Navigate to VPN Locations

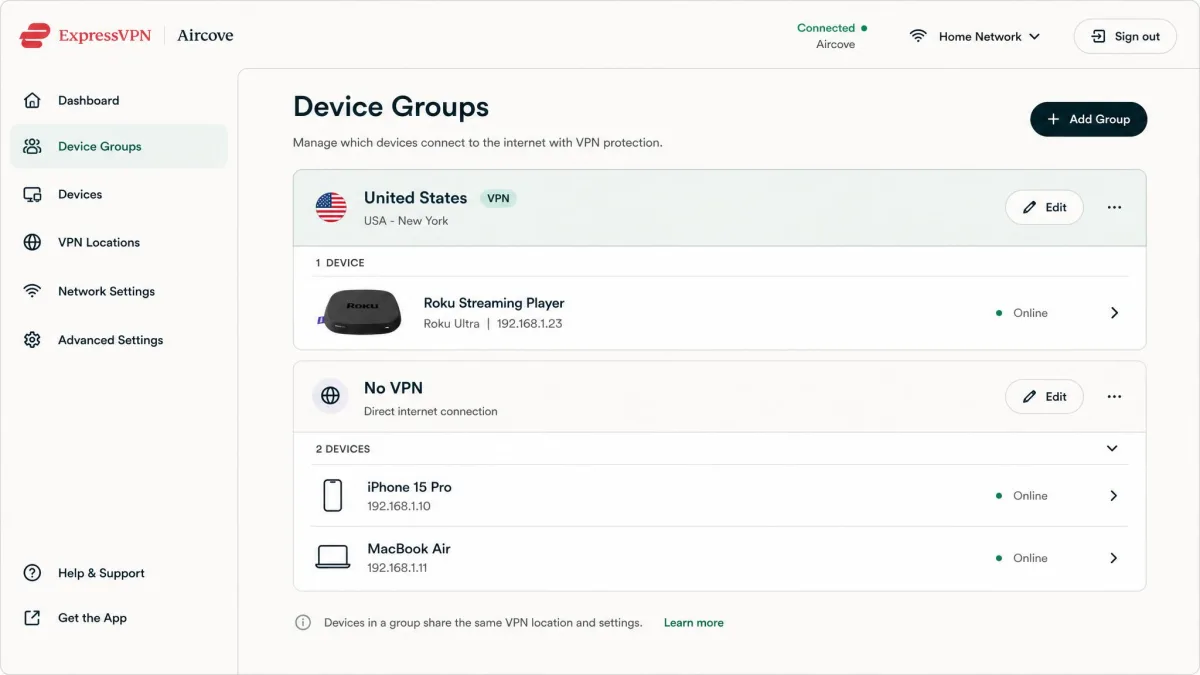119,242
